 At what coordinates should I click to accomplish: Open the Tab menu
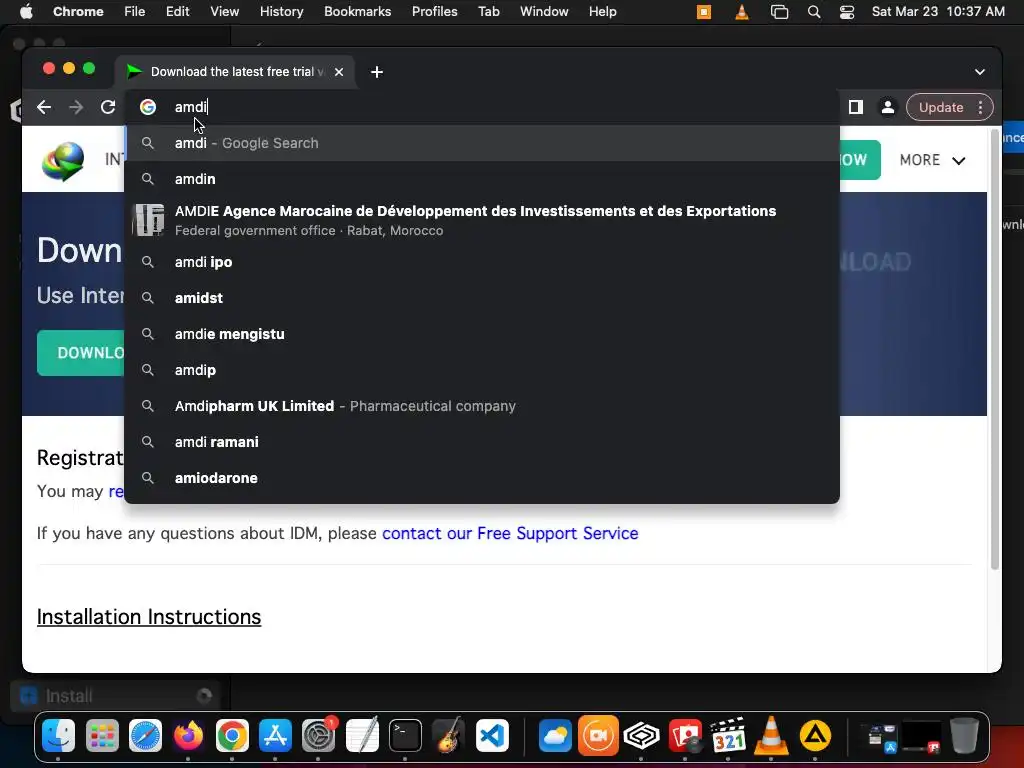tap(488, 12)
